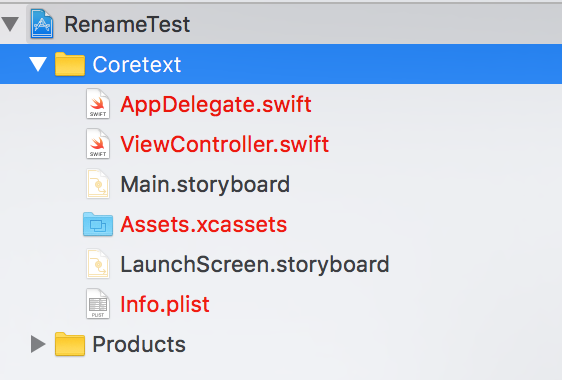Collapse the RenameTest project disclosure triangle
The width and height of the screenshot is (562, 380).
click(10, 24)
